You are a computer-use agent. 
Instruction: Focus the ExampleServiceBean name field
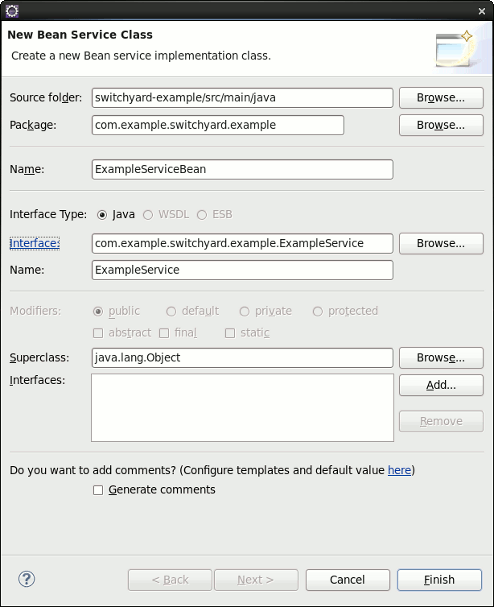[x=242, y=170]
